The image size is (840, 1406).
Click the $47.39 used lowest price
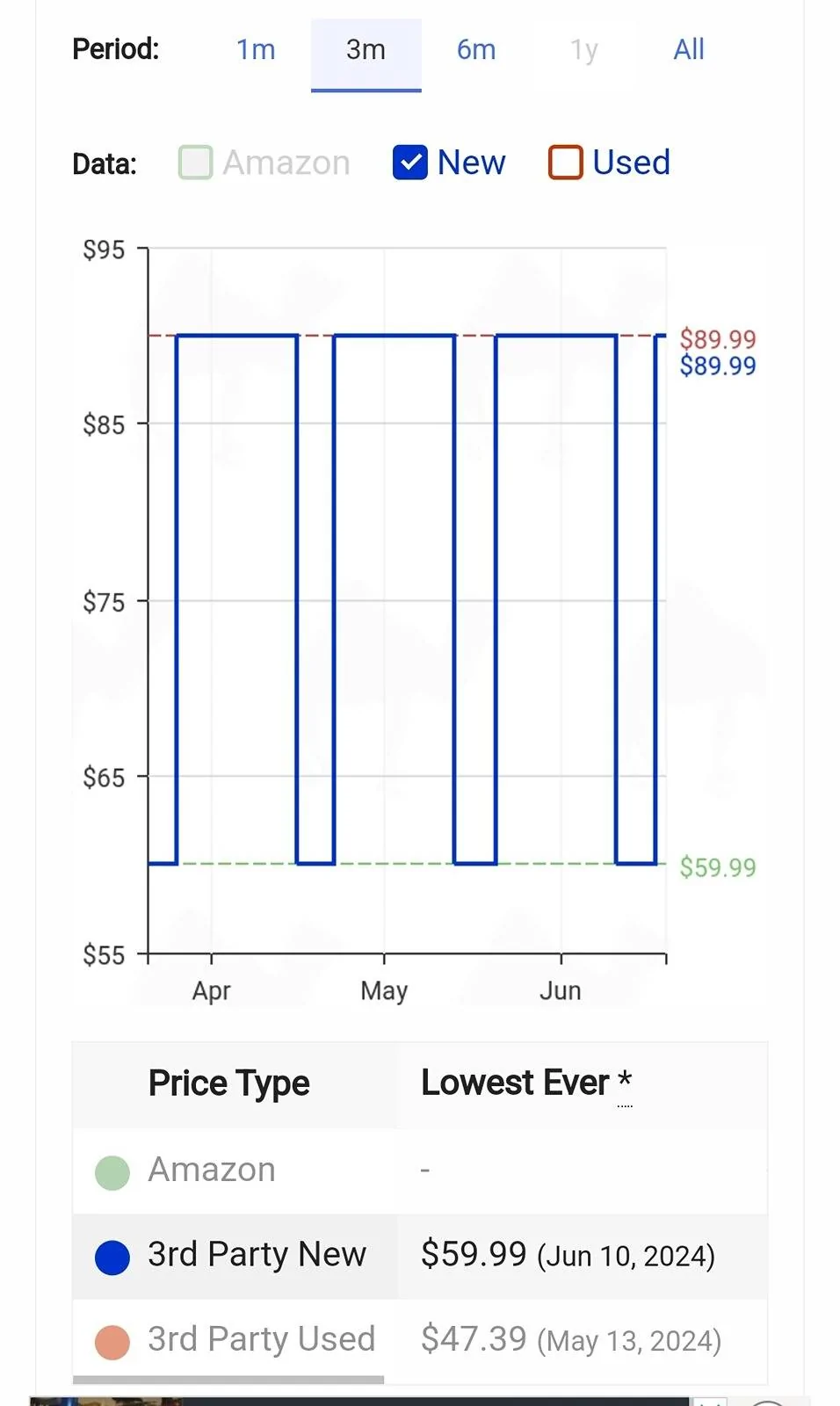[474, 1339]
